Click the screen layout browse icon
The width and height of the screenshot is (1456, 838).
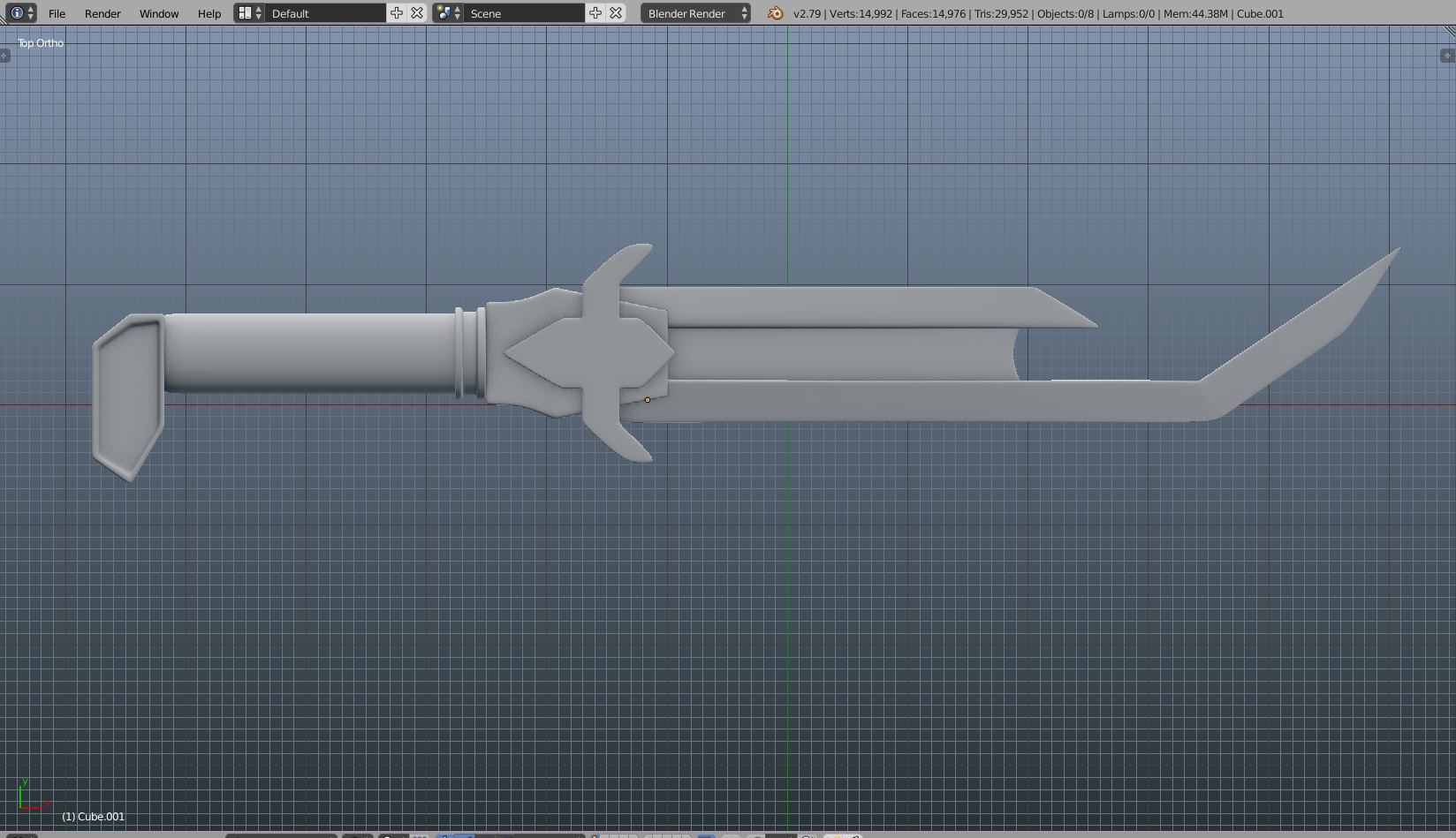(x=250, y=13)
